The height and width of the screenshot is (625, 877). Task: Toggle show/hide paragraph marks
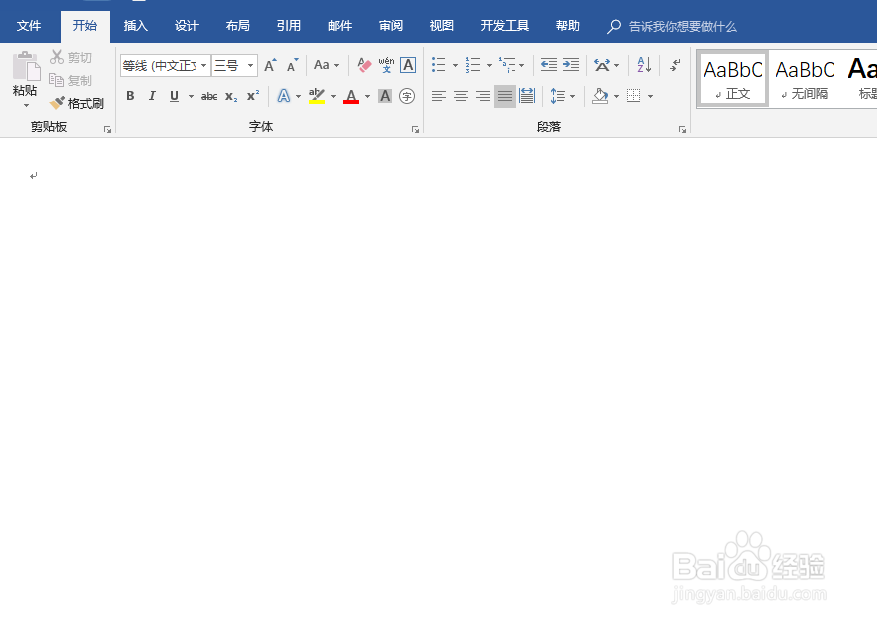(x=675, y=65)
